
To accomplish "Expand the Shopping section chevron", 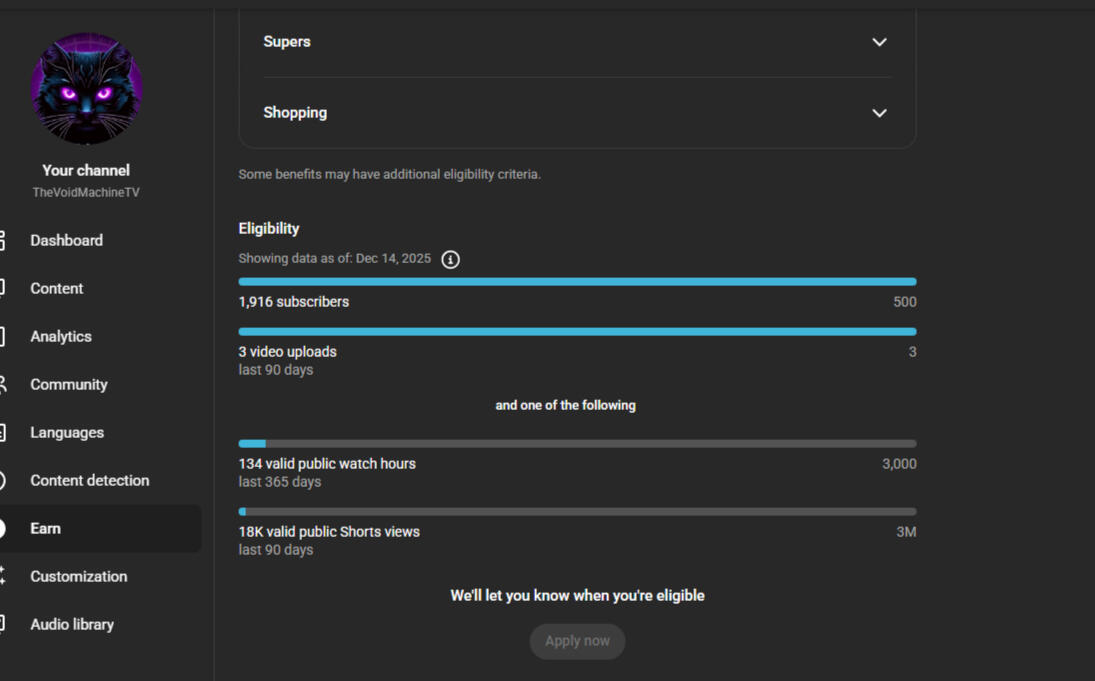I will (879, 113).
